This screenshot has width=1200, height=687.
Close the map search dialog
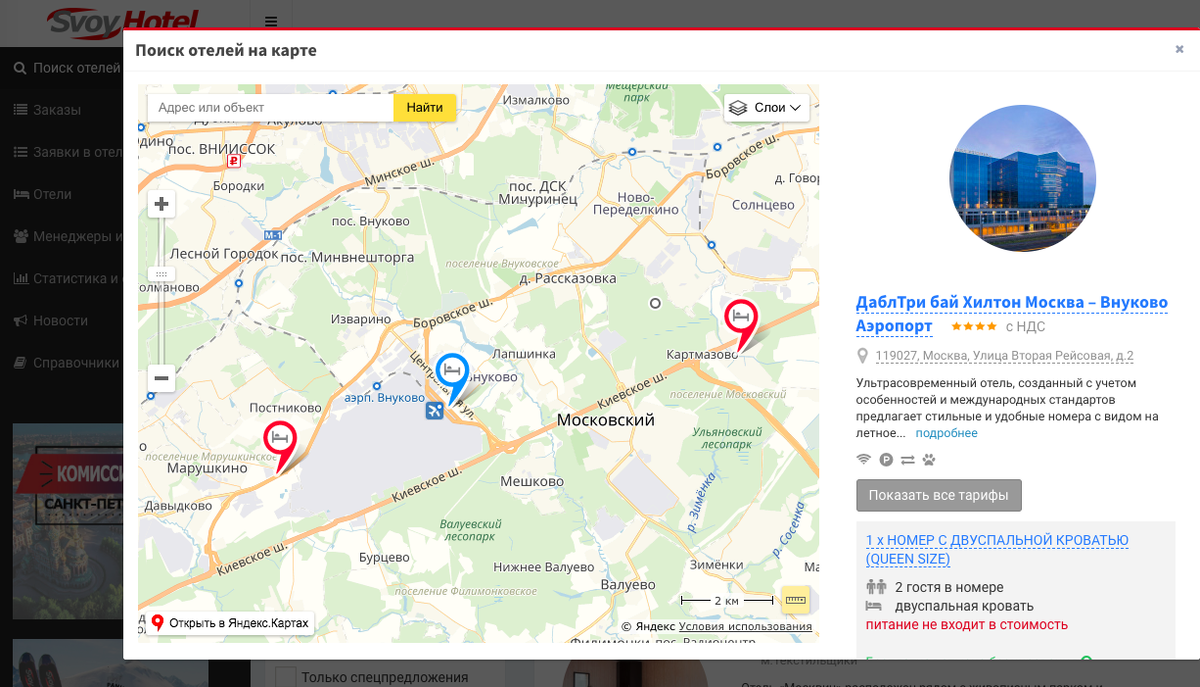pos(1179,49)
